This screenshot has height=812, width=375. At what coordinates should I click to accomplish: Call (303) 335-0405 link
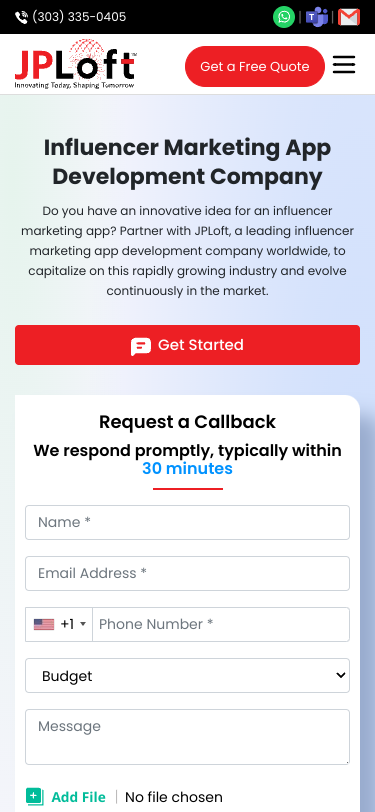pyautogui.click(x=79, y=17)
